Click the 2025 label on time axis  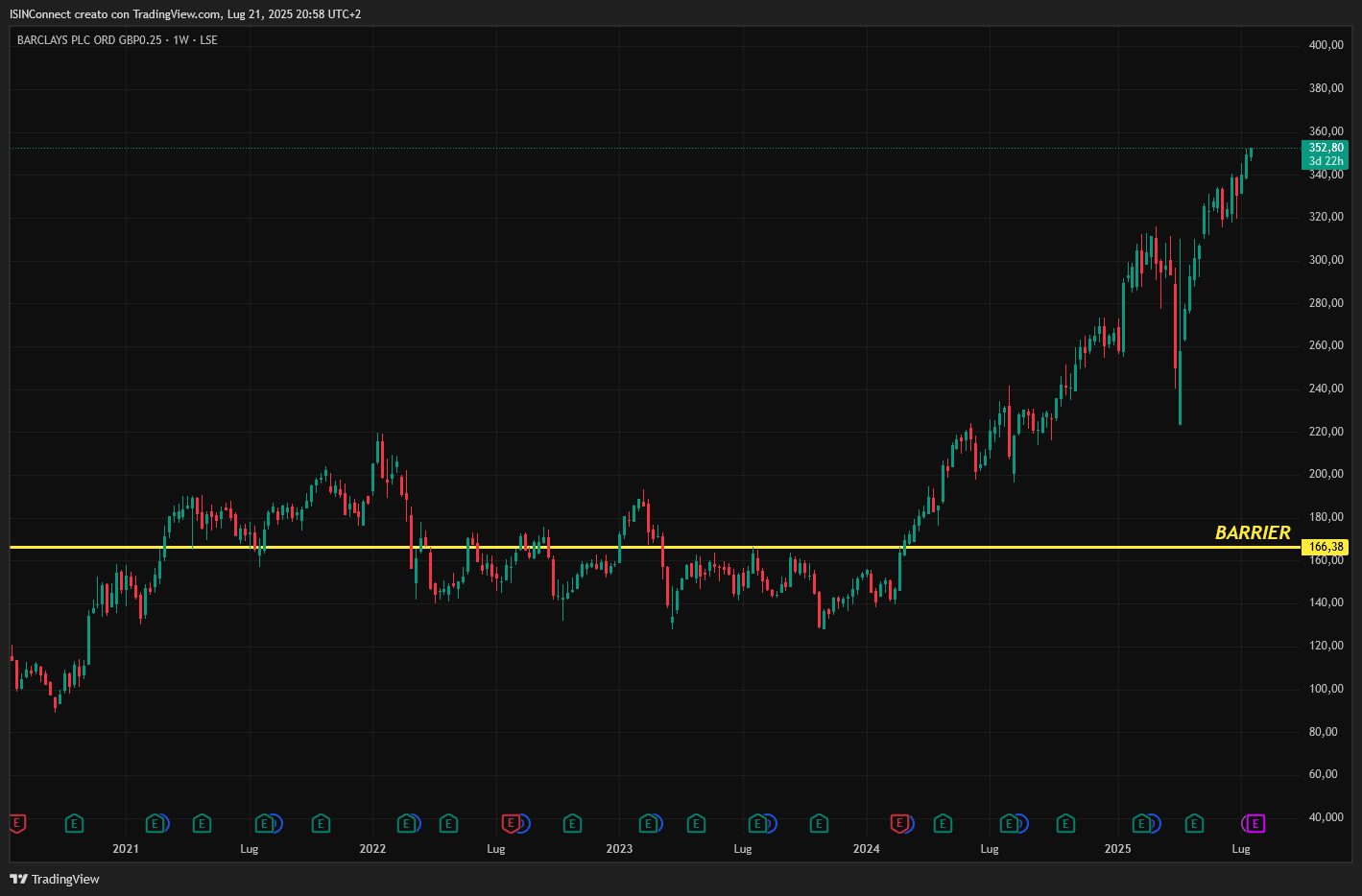pyautogui.click(x=1117, y=849)
